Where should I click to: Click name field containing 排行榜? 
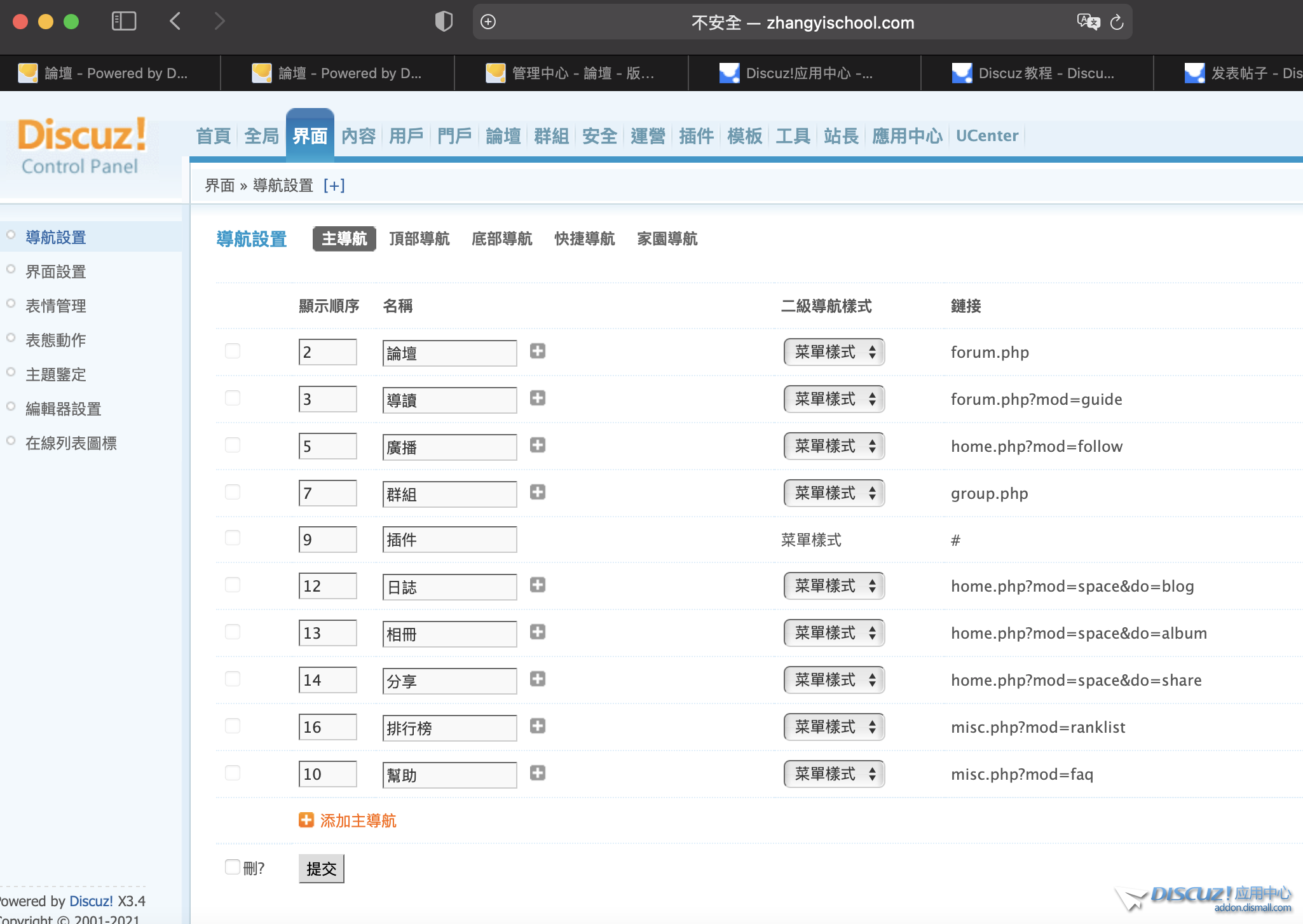(x=450, y=728)
